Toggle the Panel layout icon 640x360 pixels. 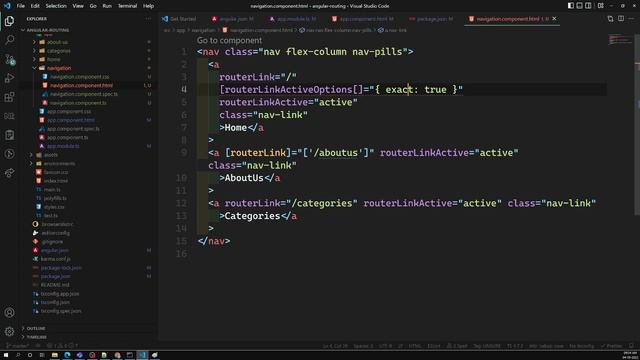tap(579, 6)
